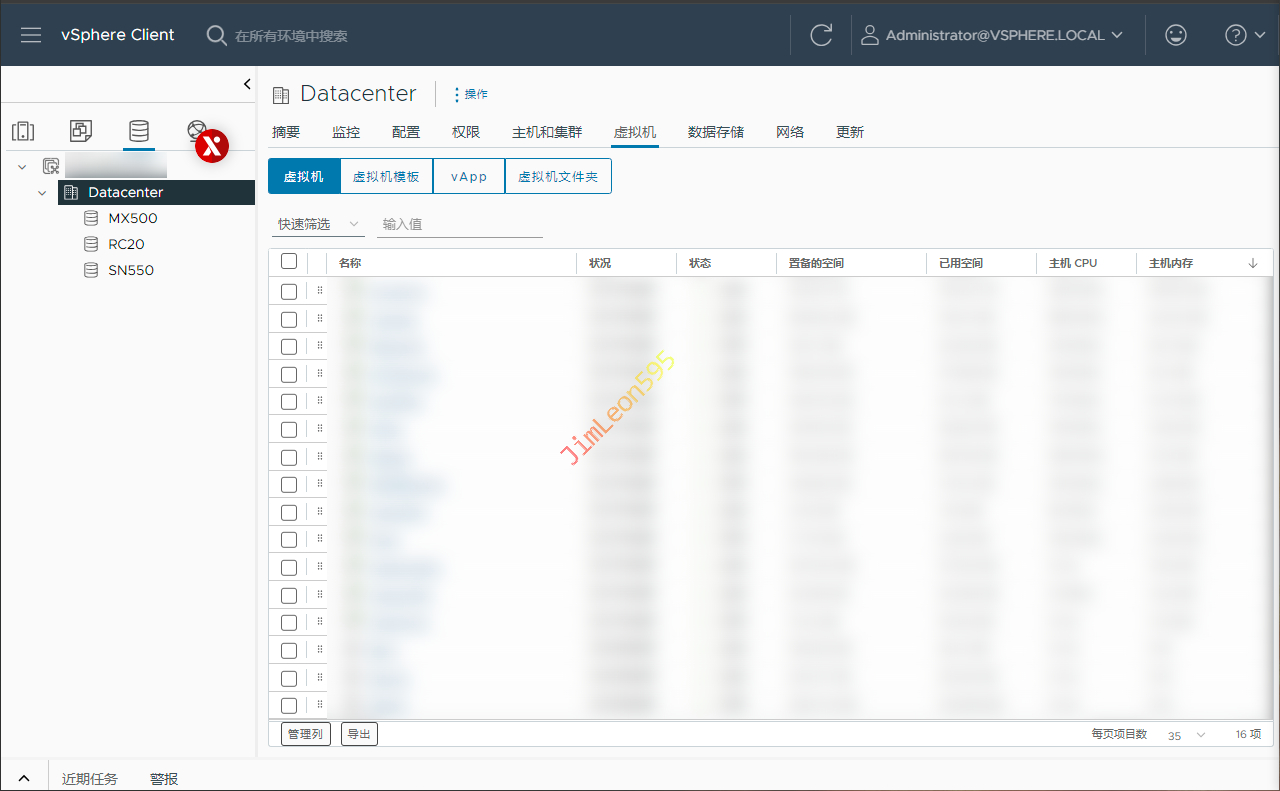This screenshot has height=791, width=1280.
Task: Open the smiley feedback icon
Action: point(1176,35)
